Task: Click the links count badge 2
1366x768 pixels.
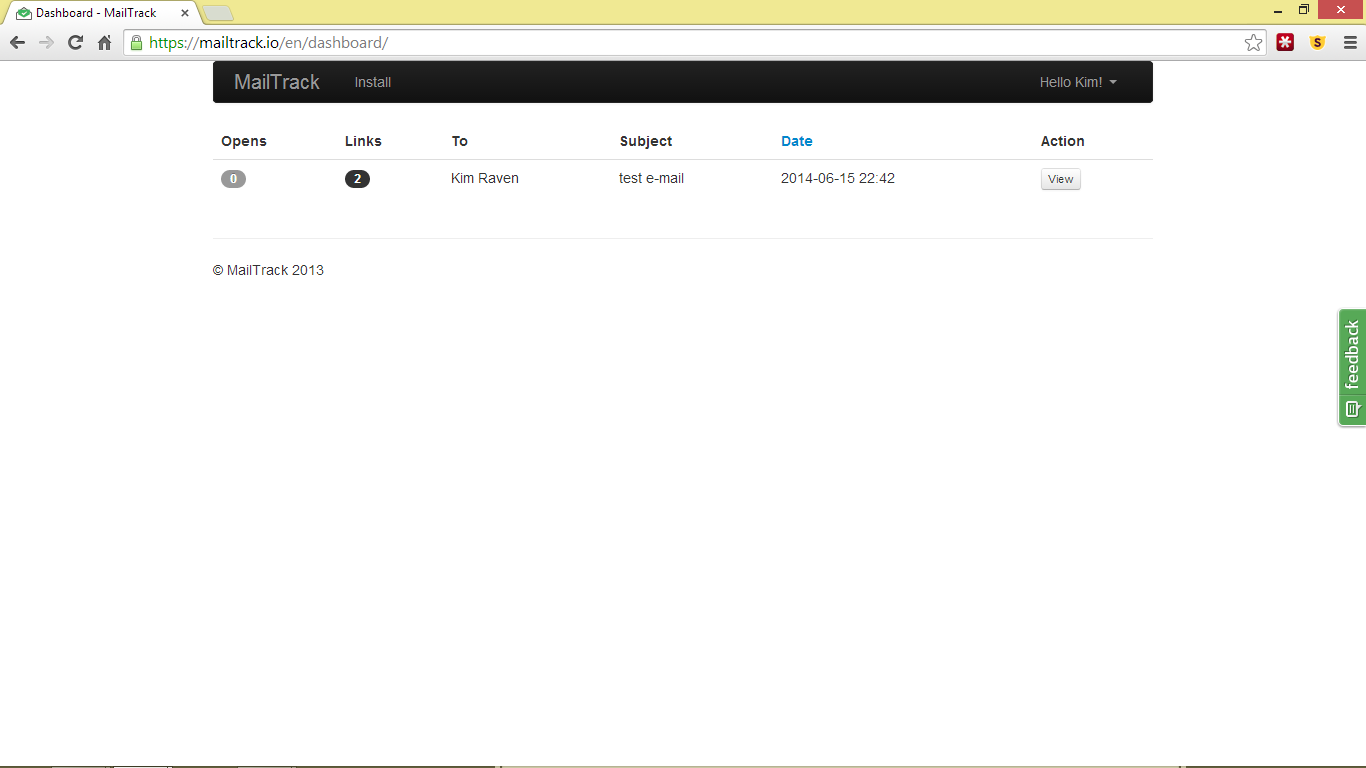Action: [357, 179]
